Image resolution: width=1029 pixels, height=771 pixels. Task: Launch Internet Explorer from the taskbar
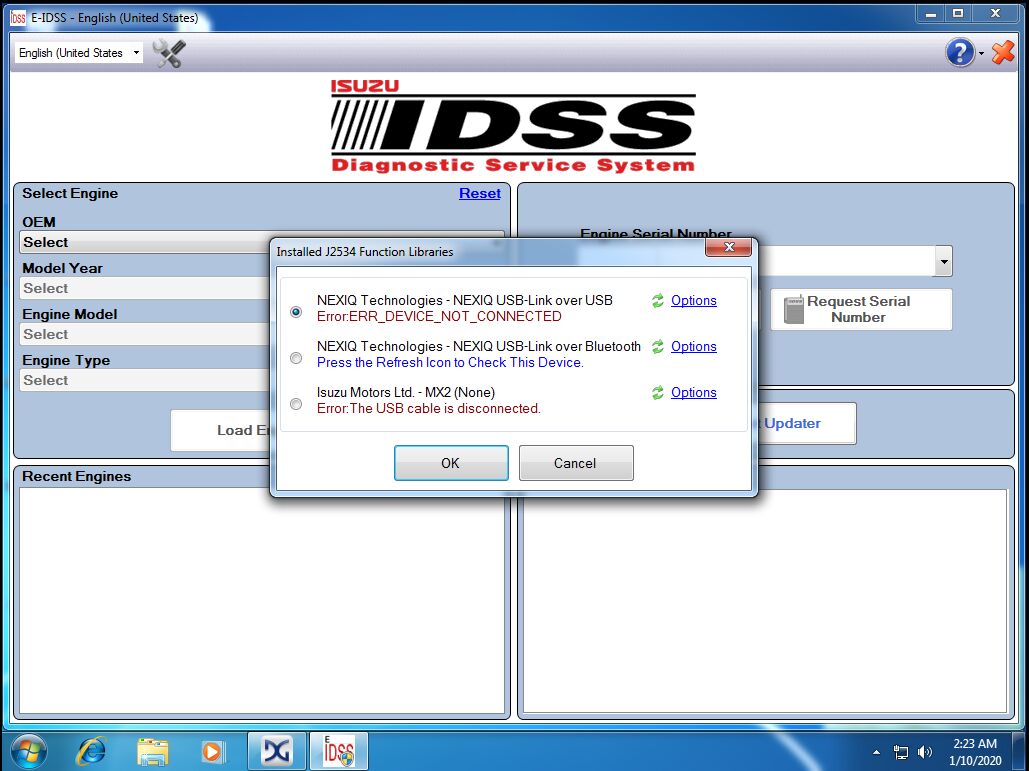pyautogui.click(x=91, y=751)
